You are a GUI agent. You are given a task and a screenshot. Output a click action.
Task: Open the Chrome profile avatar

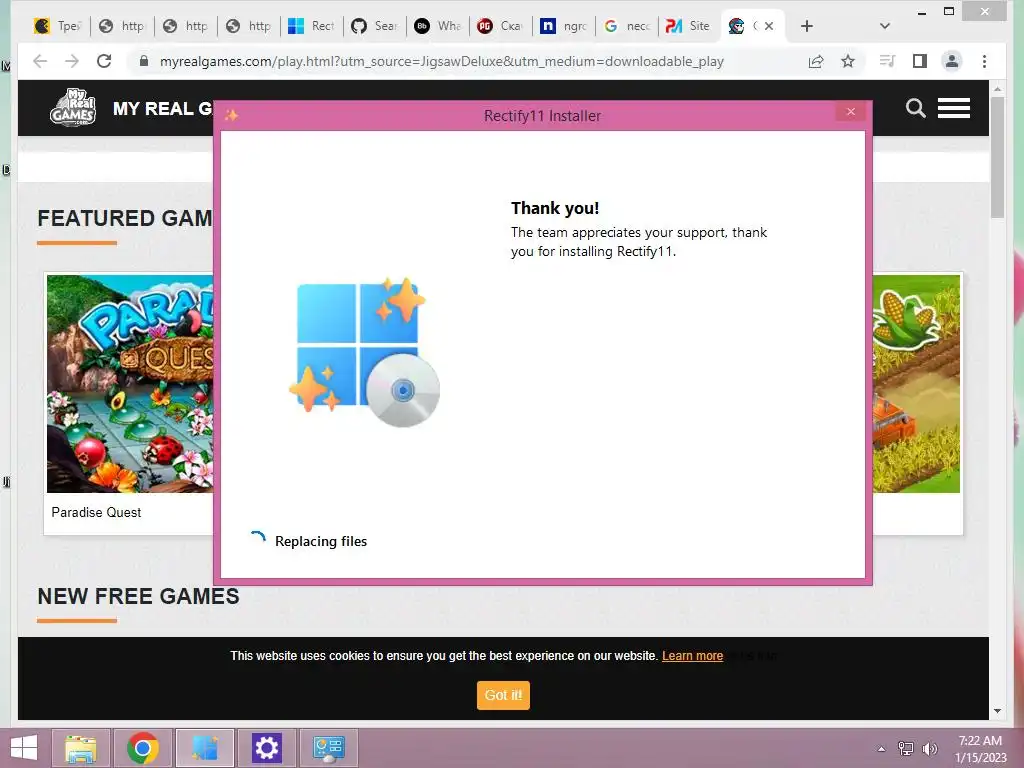coord(952,61)
